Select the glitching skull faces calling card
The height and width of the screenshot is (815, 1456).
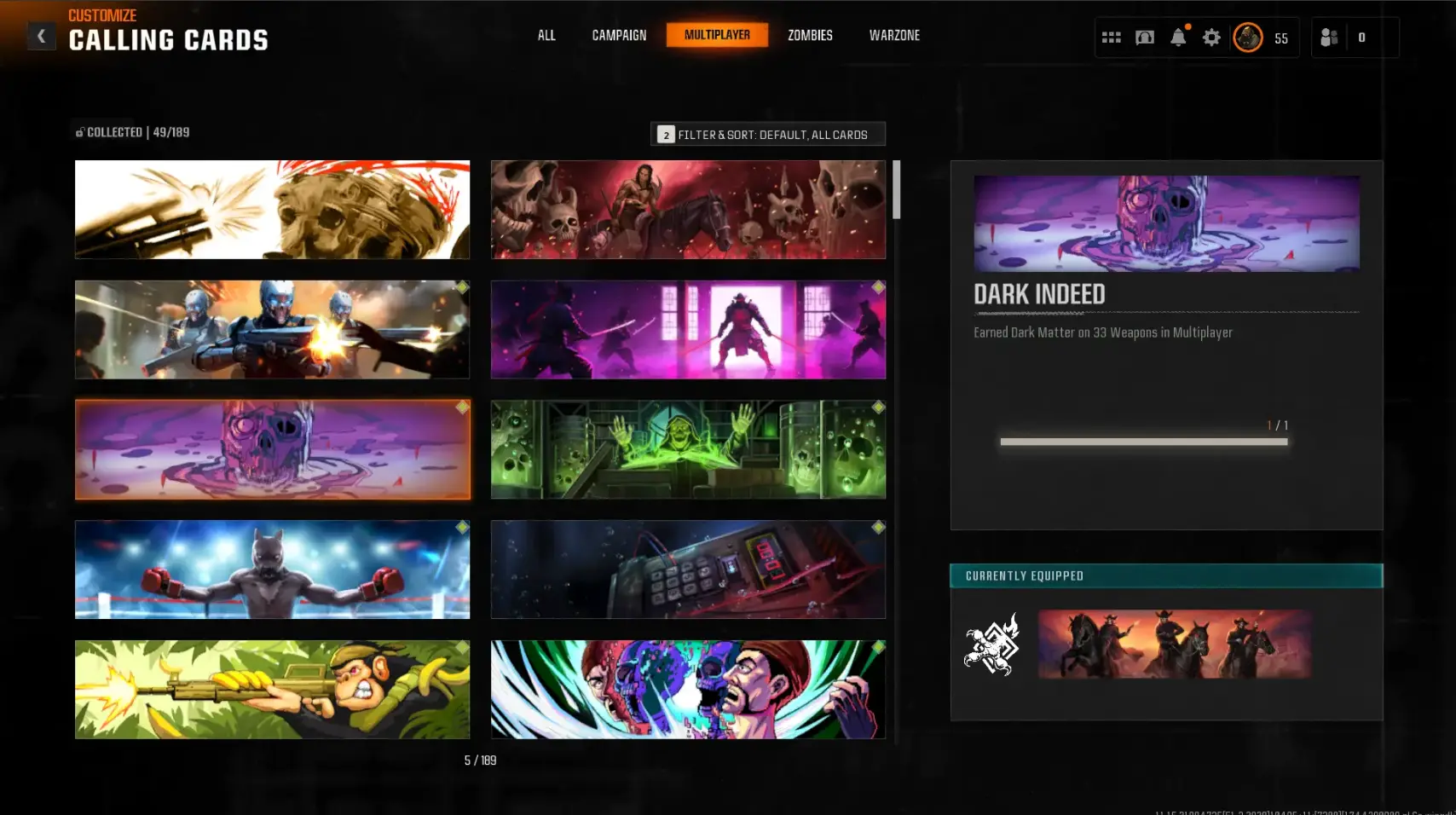coord(688,690)
